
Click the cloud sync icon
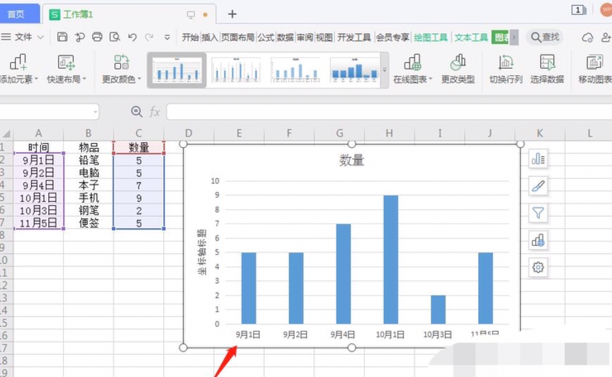click(587, 37)
